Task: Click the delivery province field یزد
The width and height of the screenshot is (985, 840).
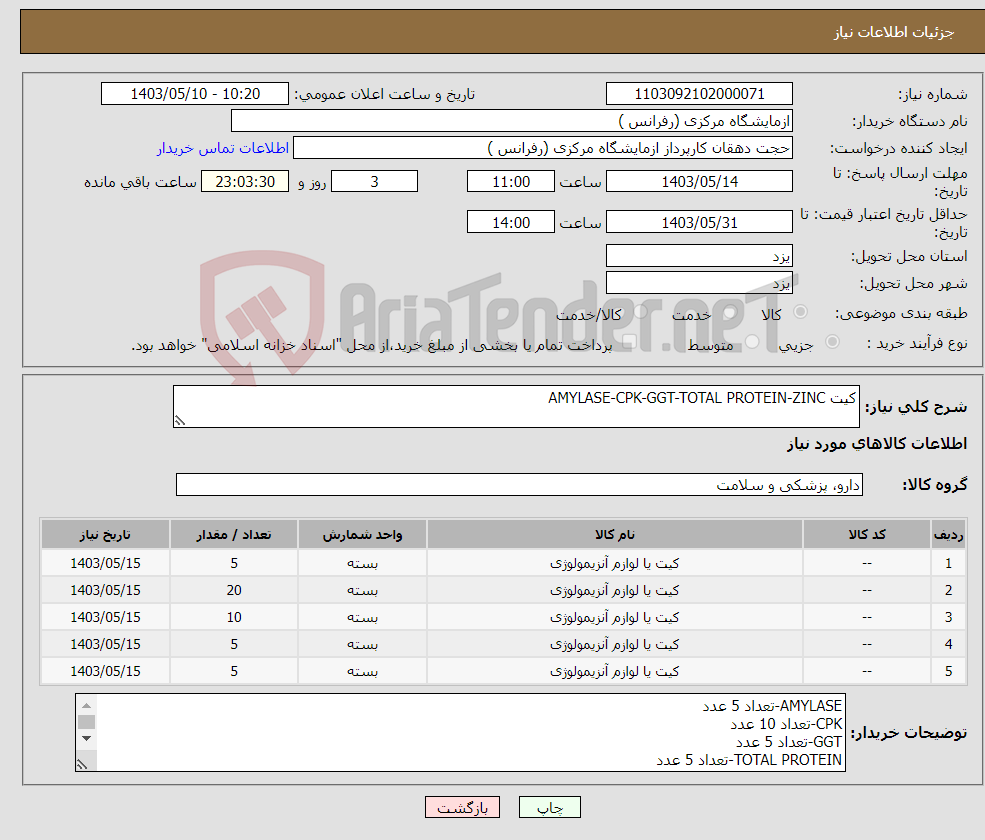Action: pos(699,256)
